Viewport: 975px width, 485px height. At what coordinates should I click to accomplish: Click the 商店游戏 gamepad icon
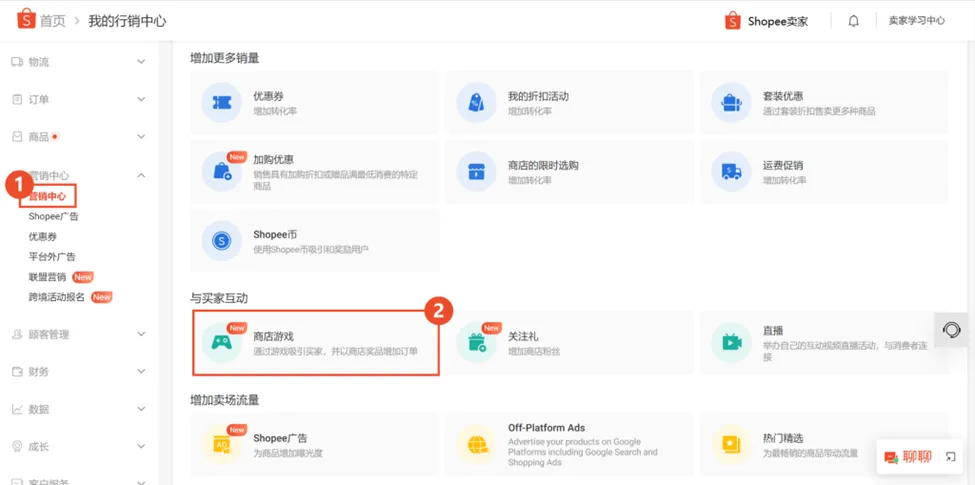[x=221, y=343]
